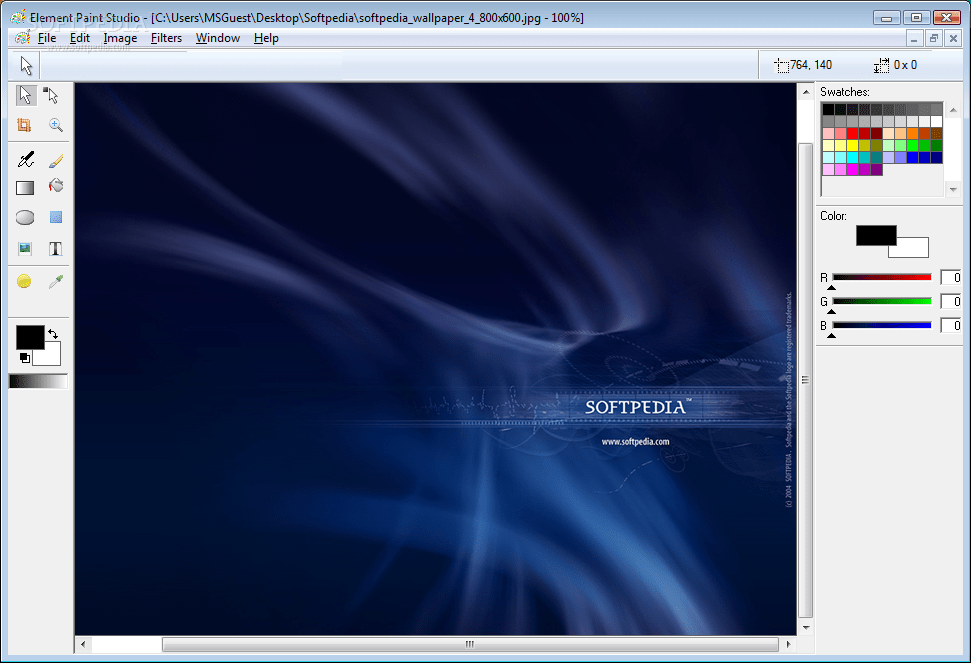This screenshot has width=971, height=663.
Task: Click the Element Paint Studio icon beside File menu
Action: point(22,38)
